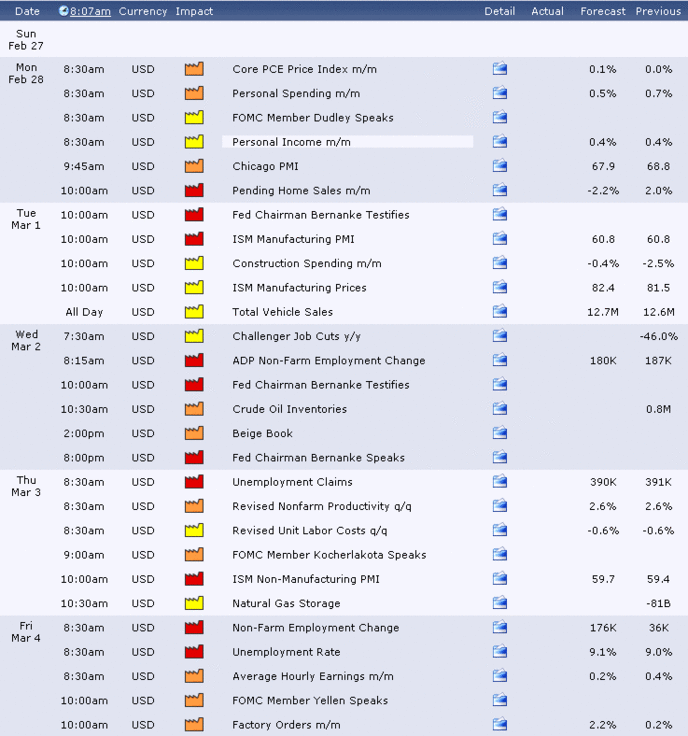Click the clock icon beside 8:07am
688x736 pixels.
(64, 11)
